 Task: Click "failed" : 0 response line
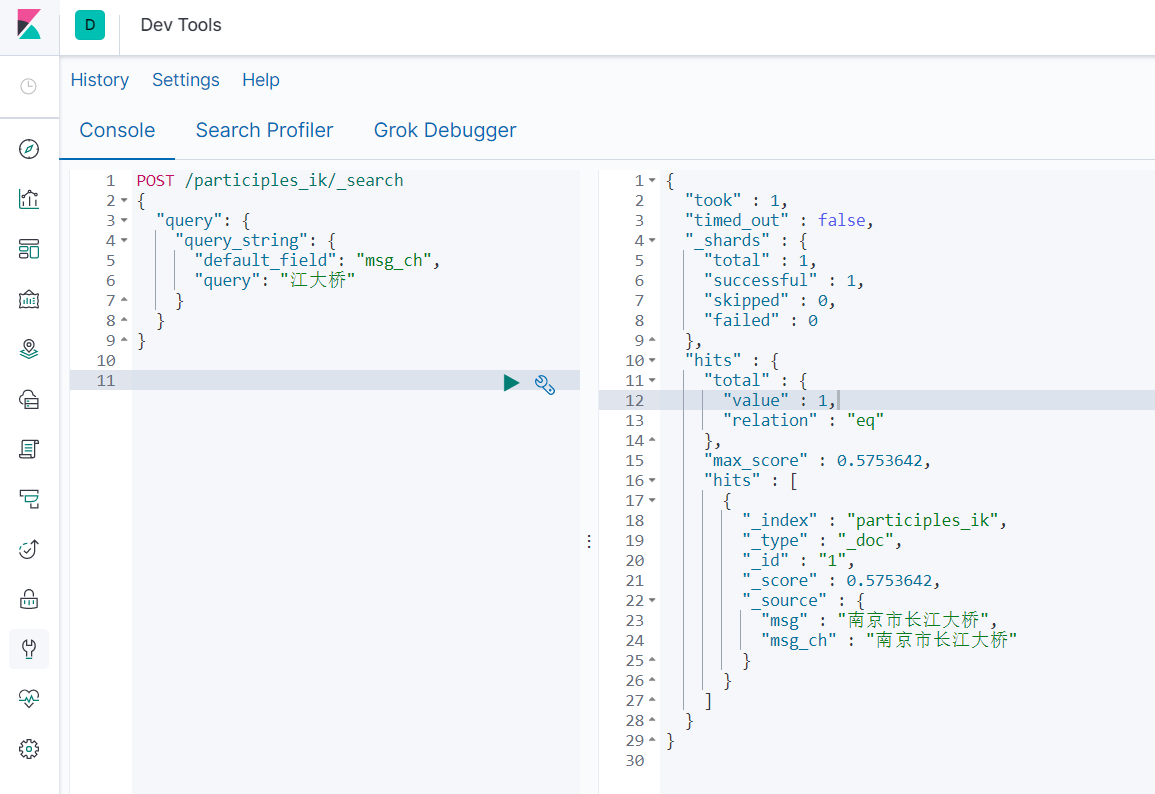click(x=761, y=320)
